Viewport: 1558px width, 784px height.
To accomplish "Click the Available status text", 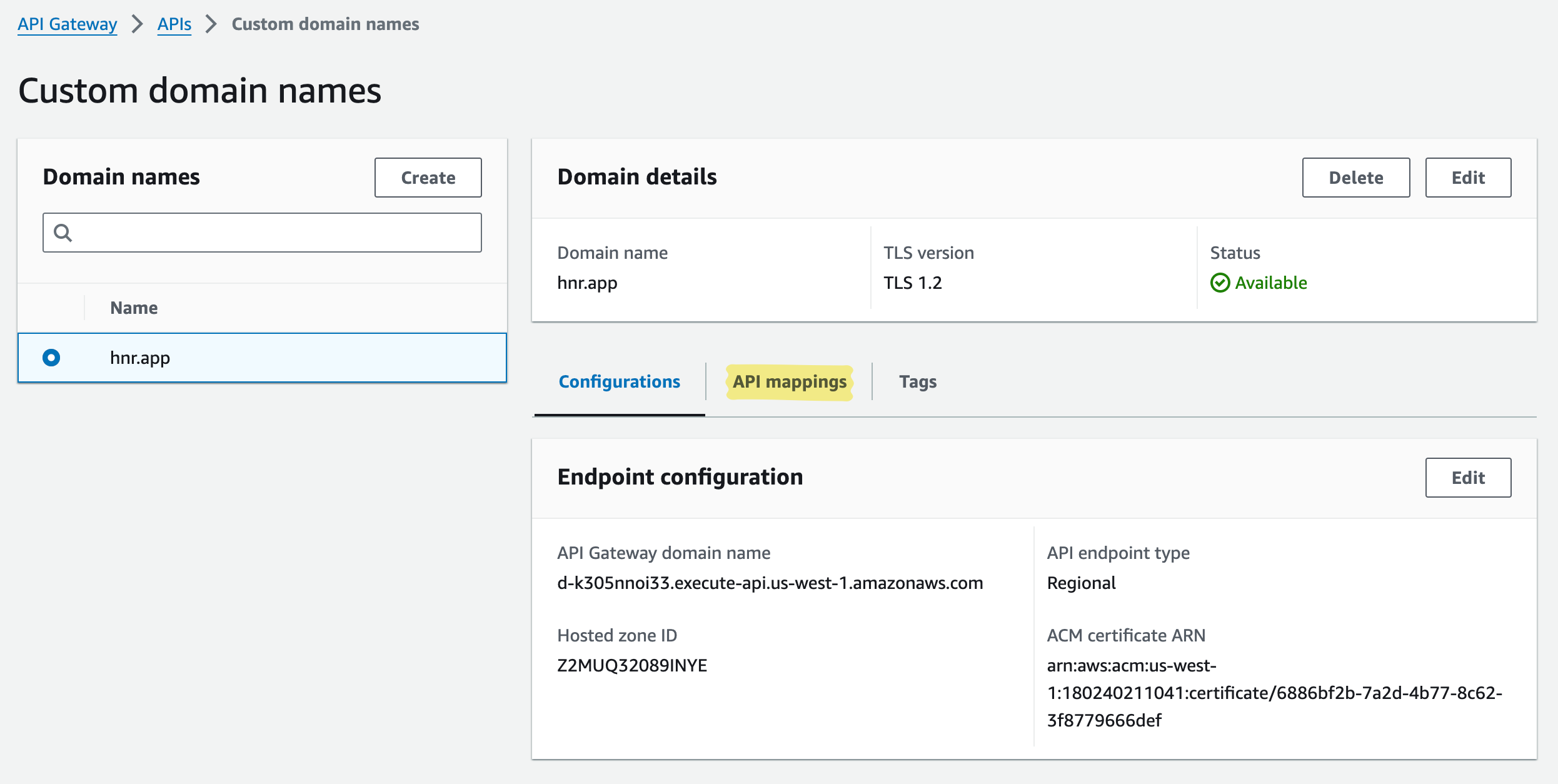I will tap(1271, 283).
